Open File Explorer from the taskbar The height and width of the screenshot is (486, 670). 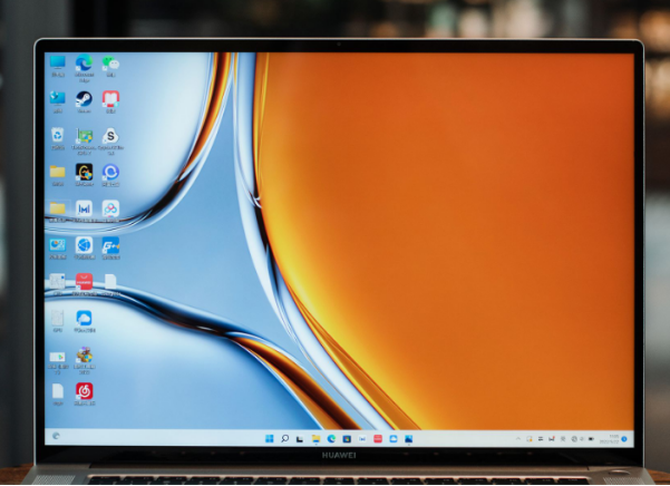(x=316, y=439)
